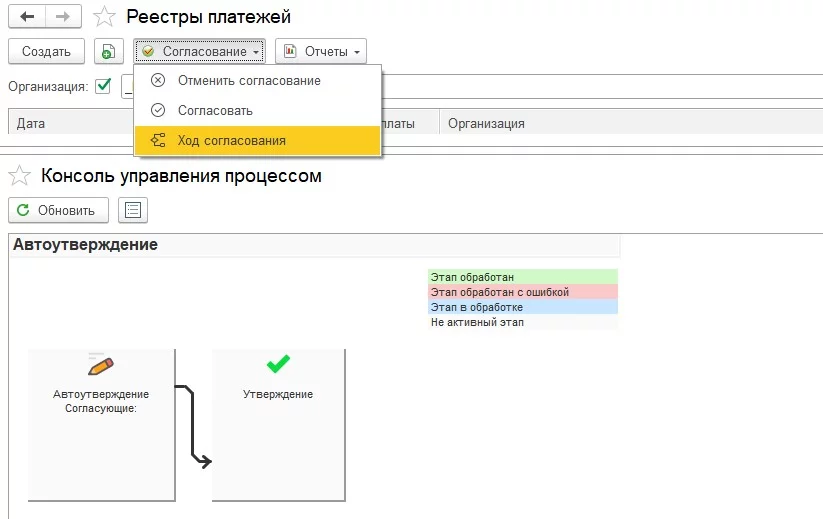Expand the Отчеты dropdown
Screen dimensions: 823x519
(x=321, y=51)
